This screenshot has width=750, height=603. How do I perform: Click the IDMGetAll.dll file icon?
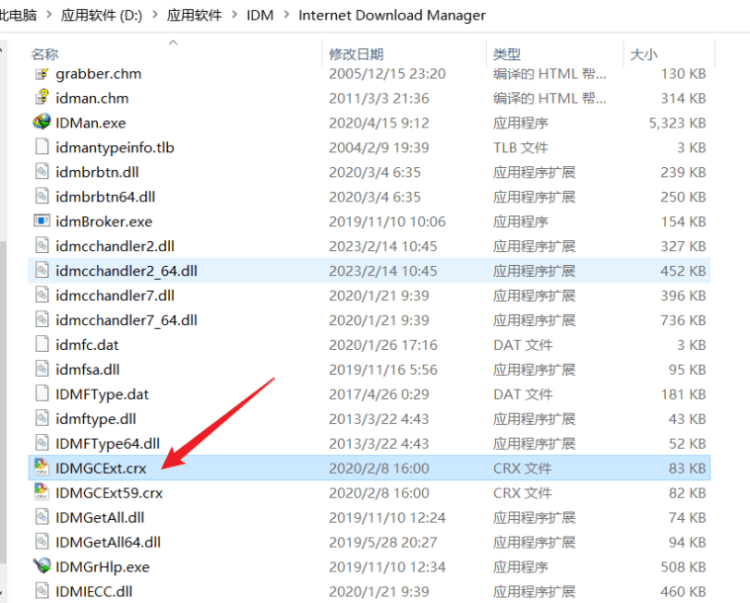(42, 517)
